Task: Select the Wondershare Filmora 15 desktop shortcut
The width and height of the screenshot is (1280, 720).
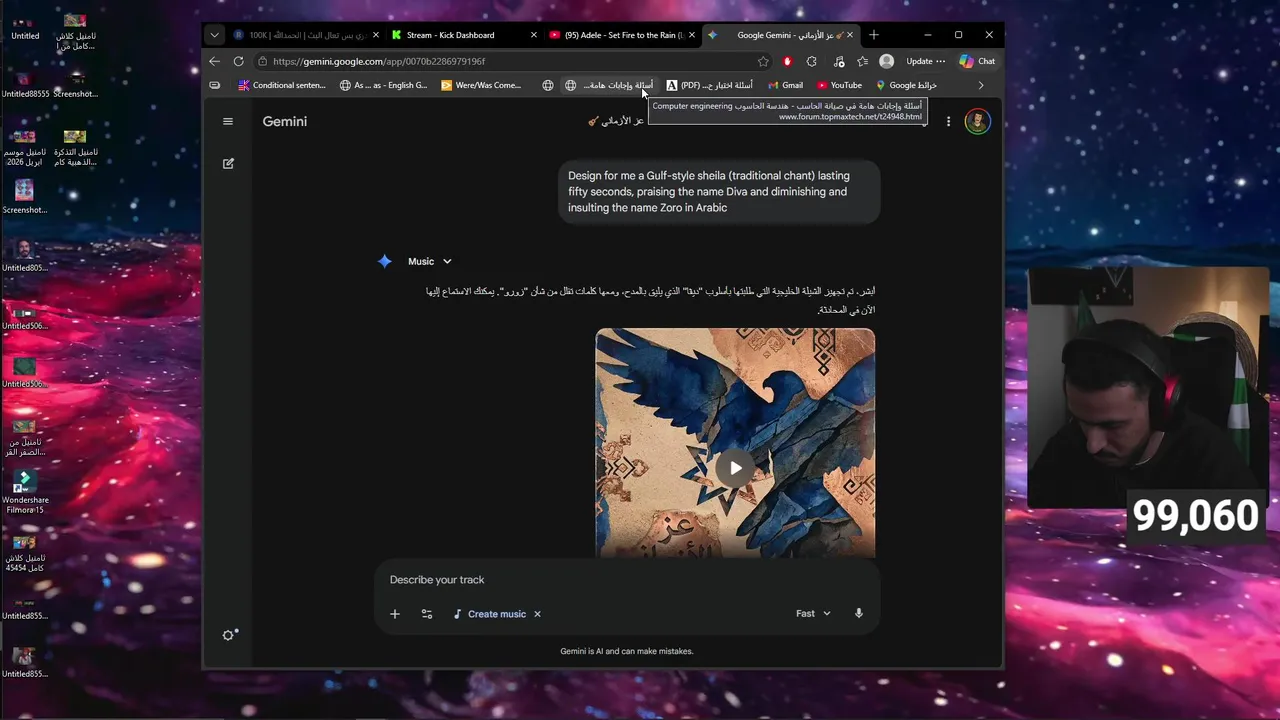Action: tap(25, 493)
